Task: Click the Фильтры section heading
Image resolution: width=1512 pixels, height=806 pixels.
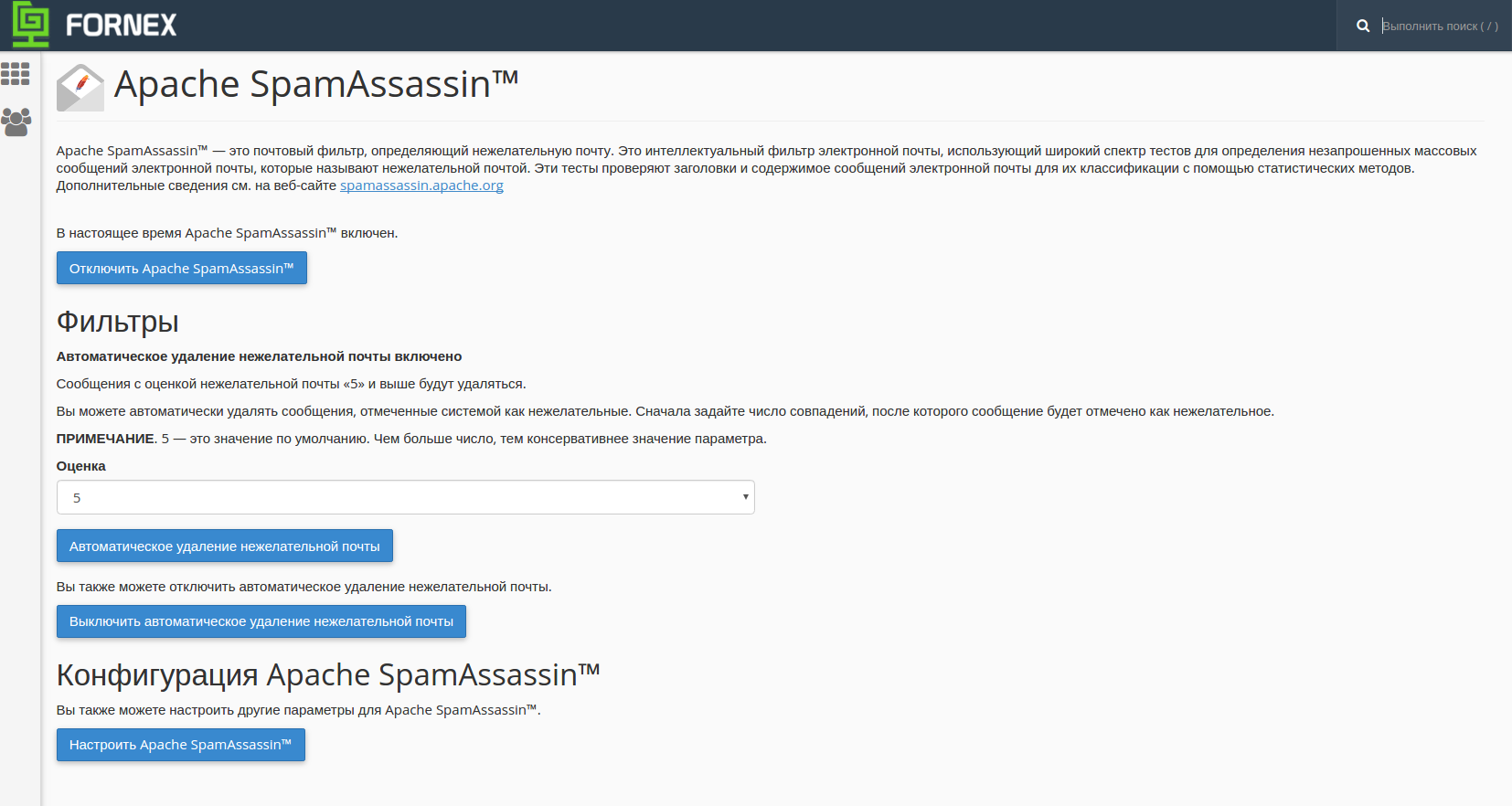Action: click(x=118, y=322)
